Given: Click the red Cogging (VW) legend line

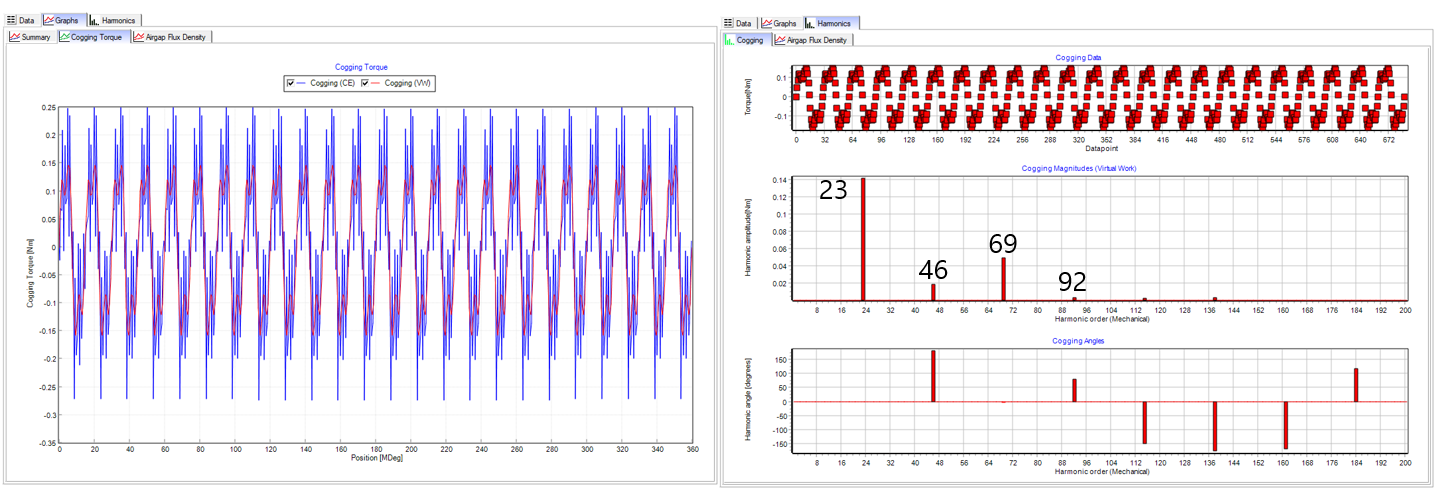Looking at the screenshot, I should pos(377,83).
